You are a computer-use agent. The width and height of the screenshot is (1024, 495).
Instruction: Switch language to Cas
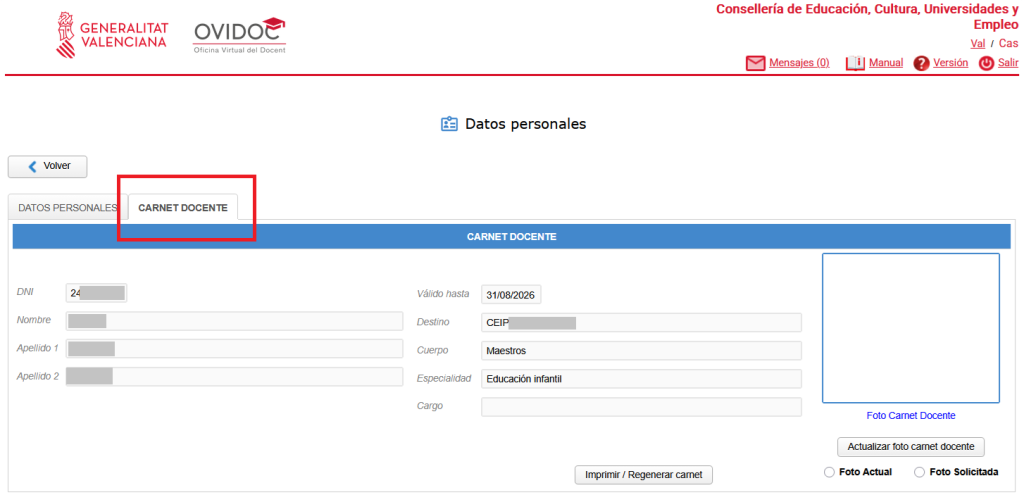pyautogui.click(x=1008, y=43)
